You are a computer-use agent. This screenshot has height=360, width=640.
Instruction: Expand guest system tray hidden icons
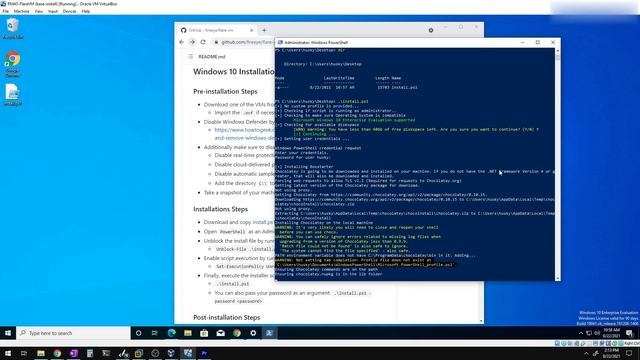pos(581,333)
